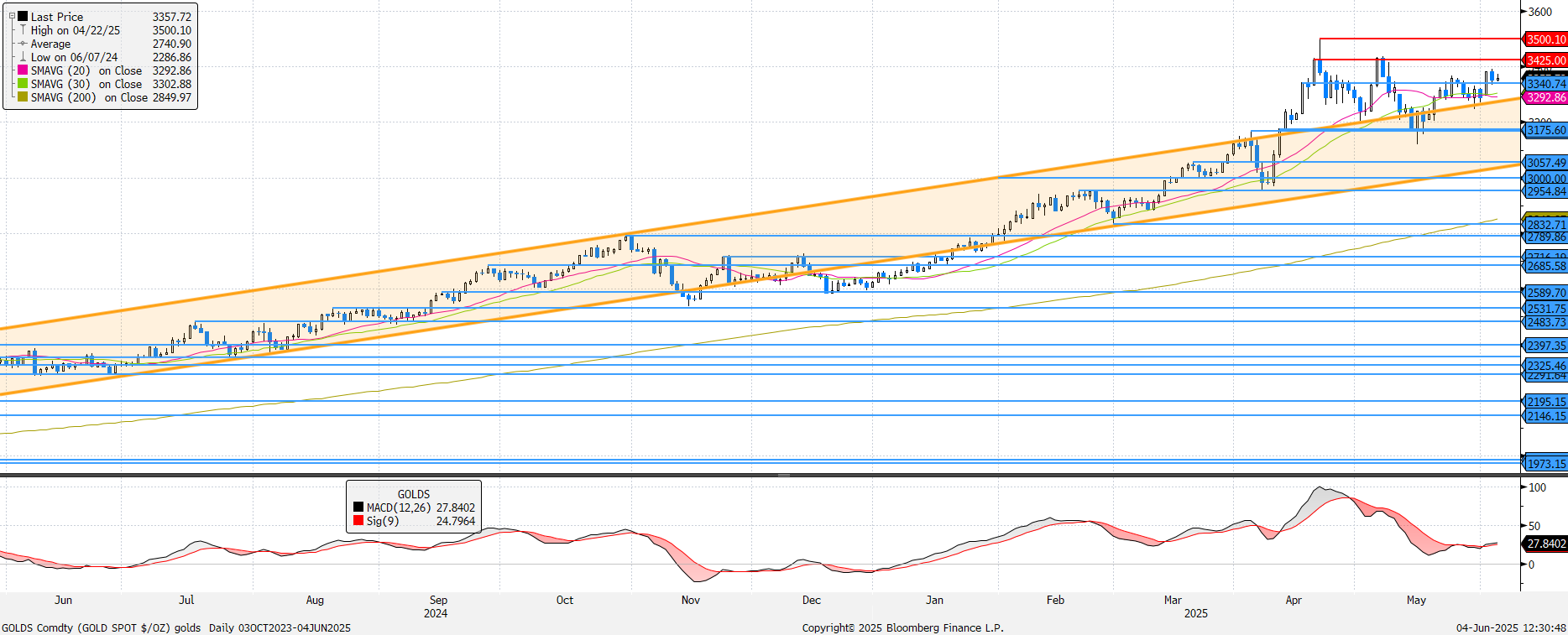Select the Low on 06/07/24 marker icon
This screenshot has height=635, width=1568.
point(23,57)
